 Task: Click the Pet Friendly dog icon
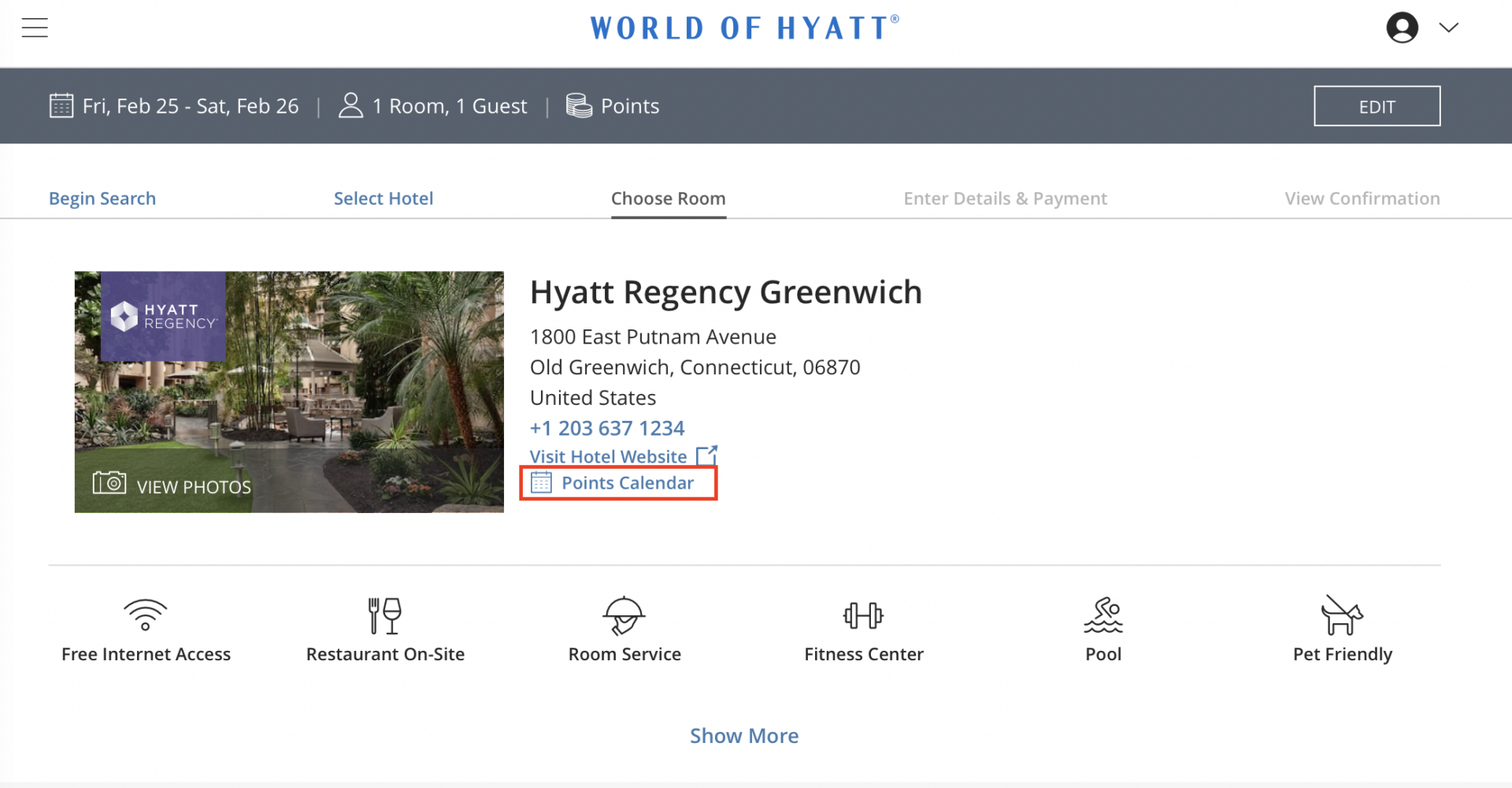pyautogui.click(x=1342, y=615)
